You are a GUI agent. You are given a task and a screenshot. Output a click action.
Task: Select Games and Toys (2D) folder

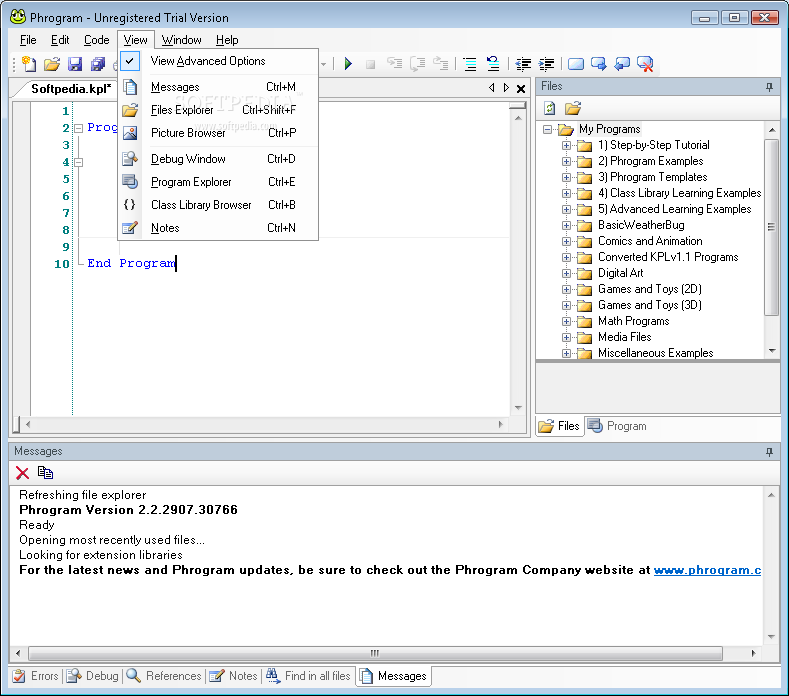(x=649, y=289)
